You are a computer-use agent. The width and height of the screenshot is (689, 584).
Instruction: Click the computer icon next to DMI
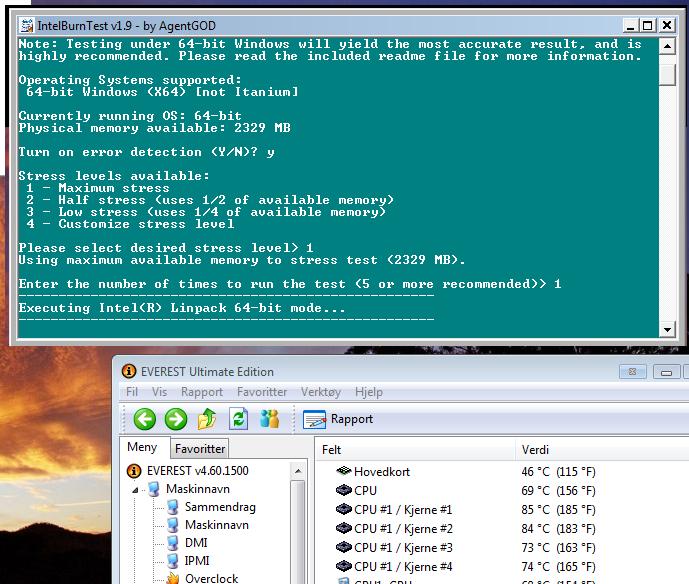pos(173,543)
